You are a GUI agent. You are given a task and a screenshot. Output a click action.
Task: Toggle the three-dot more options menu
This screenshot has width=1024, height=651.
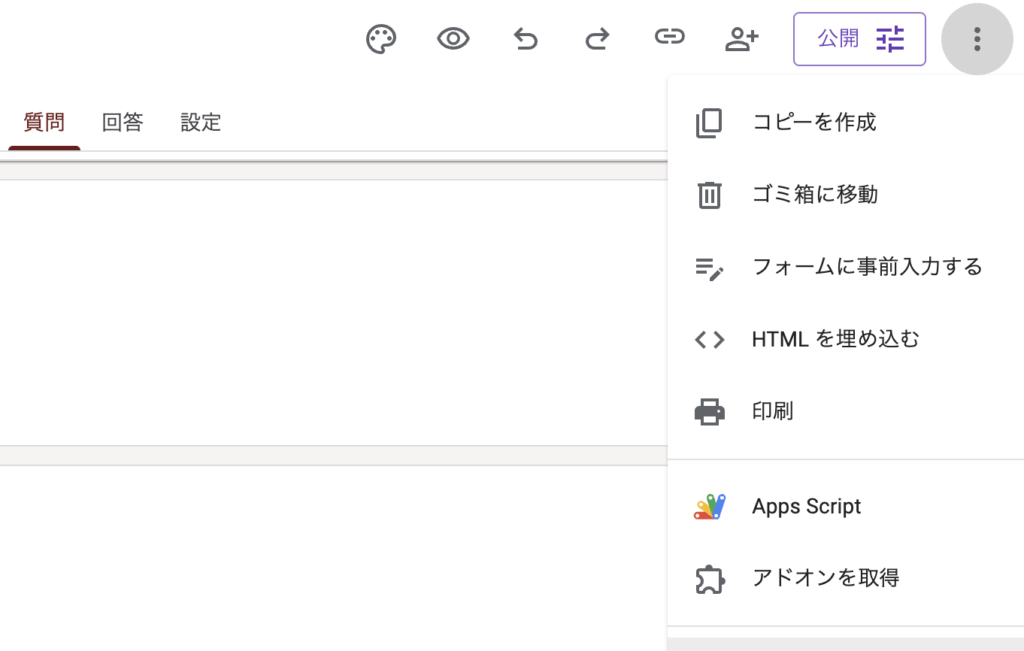click(977, 39)
